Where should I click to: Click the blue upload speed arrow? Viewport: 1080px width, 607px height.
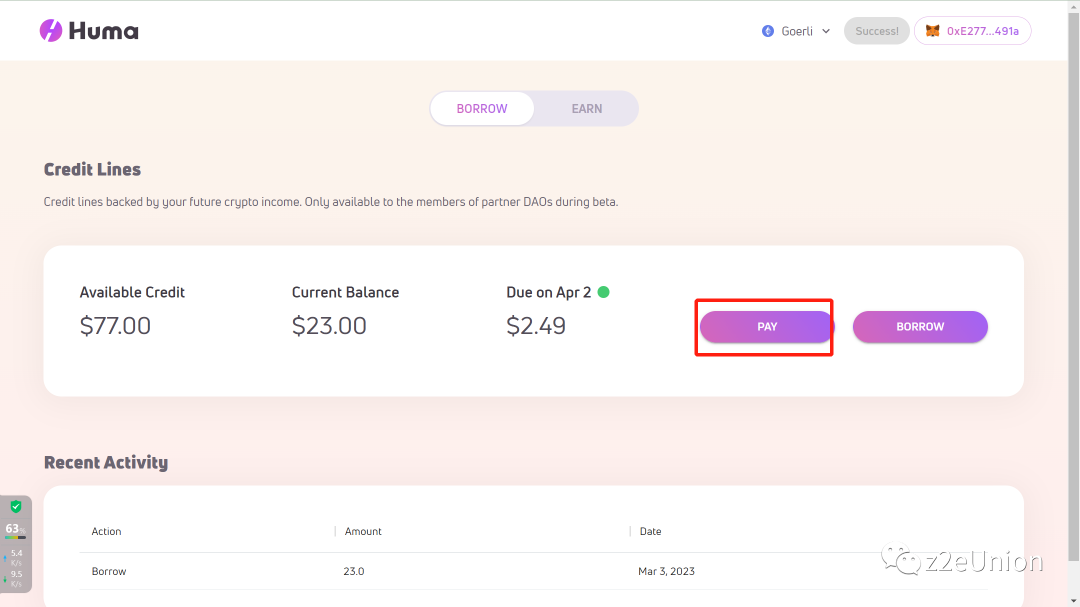[6, 555]
